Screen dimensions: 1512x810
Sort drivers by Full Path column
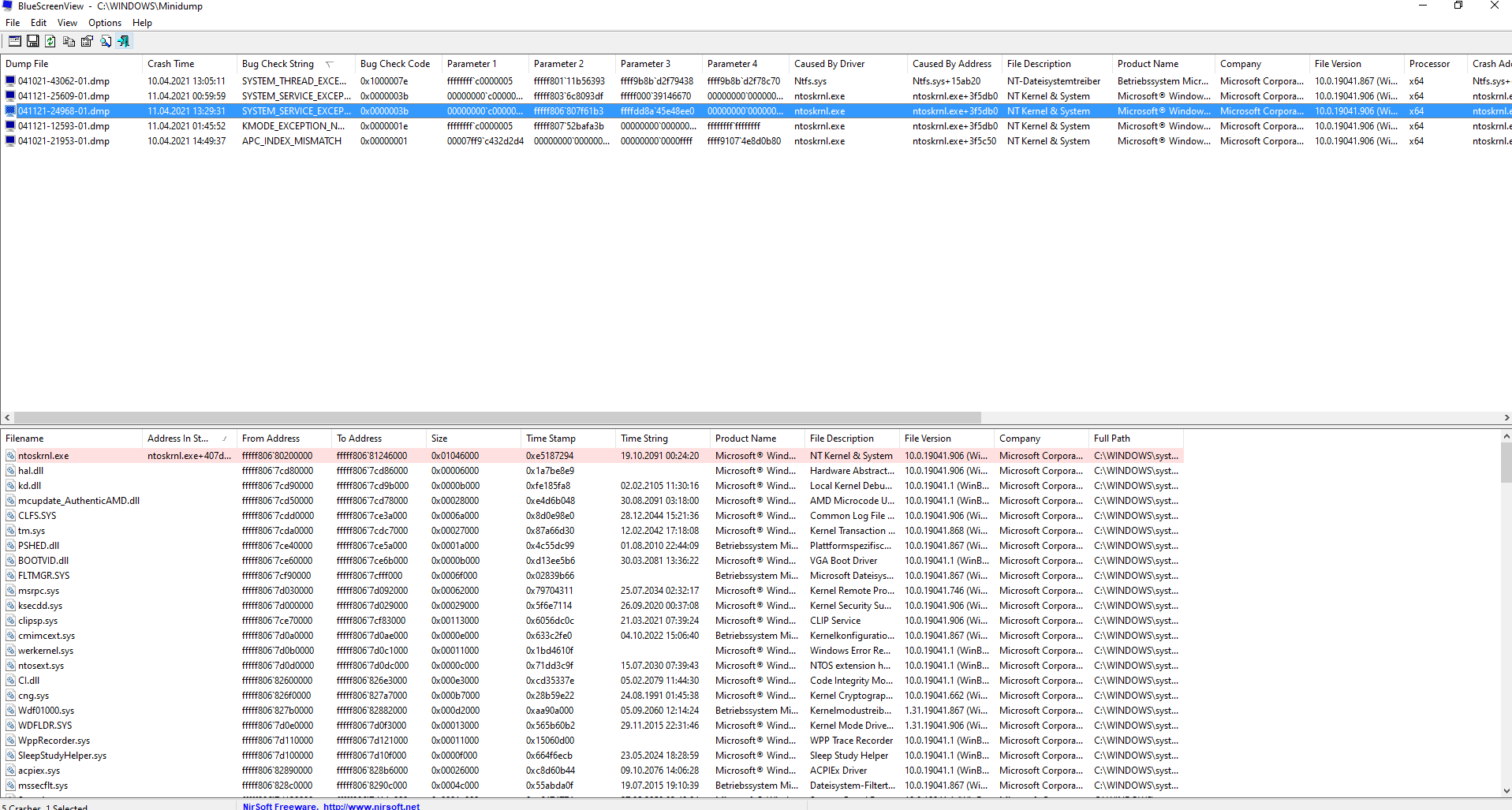tap(1136, 439)
